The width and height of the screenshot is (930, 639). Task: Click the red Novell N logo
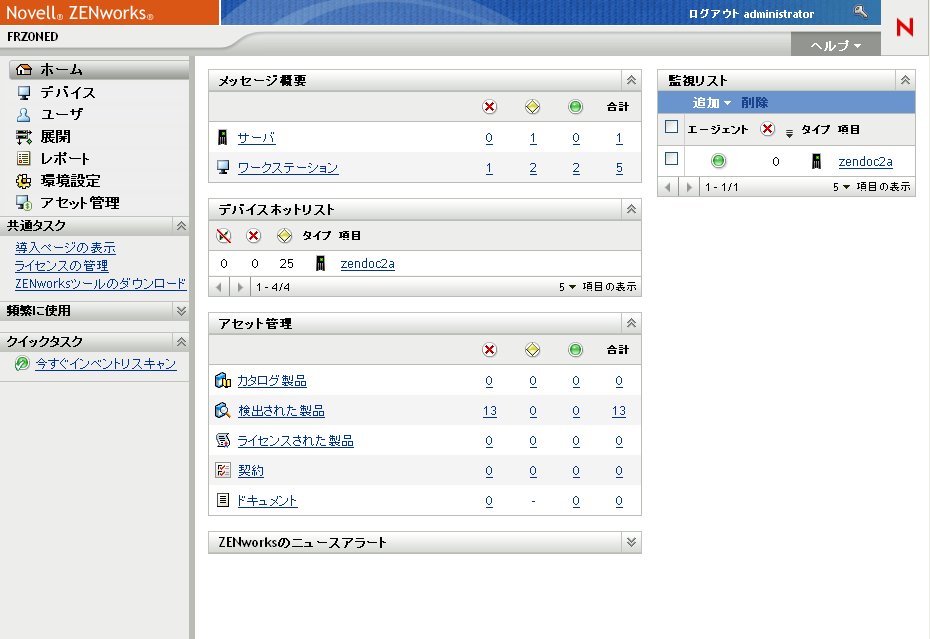click(905, 27)
